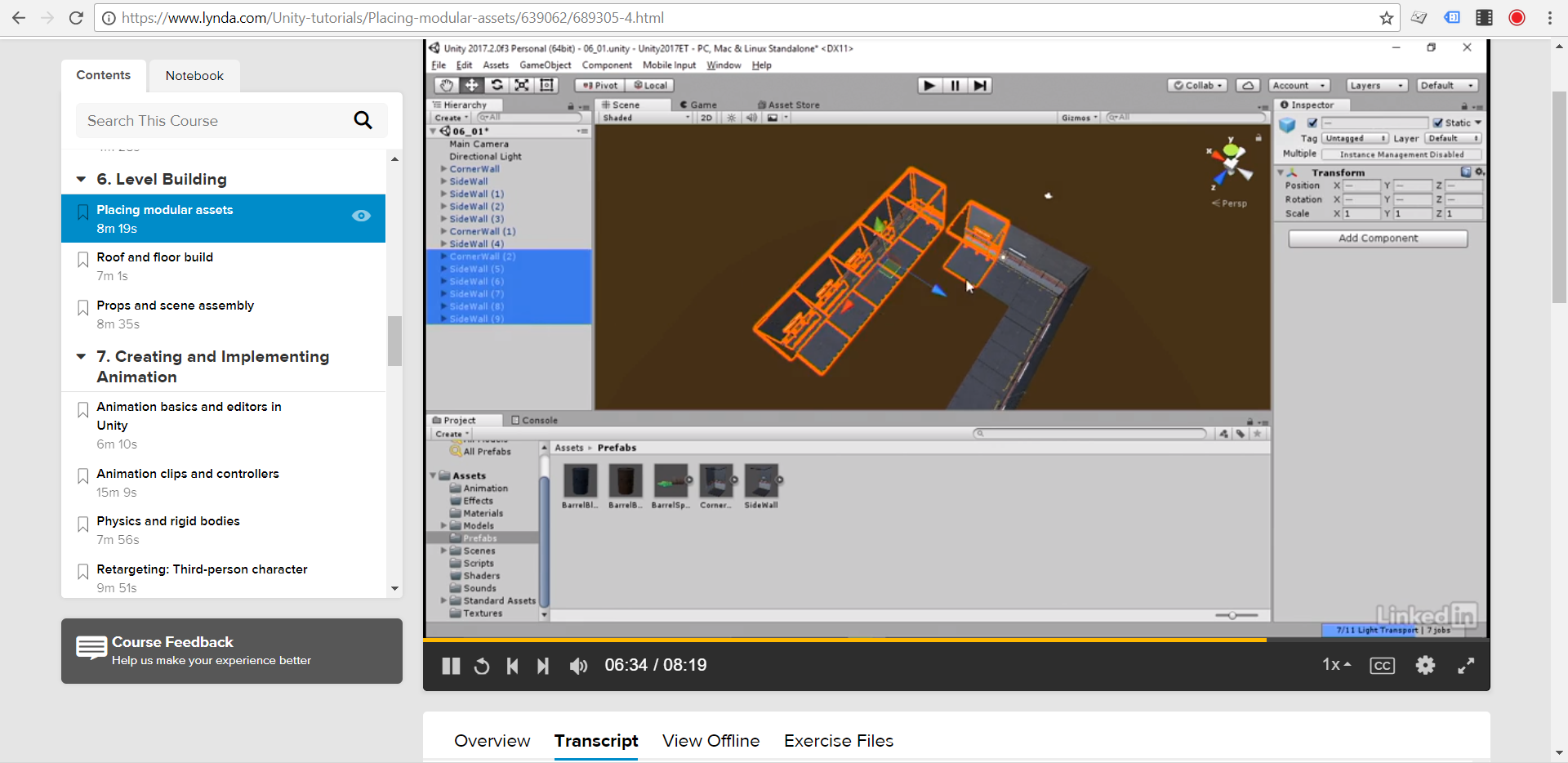Select the Unity Rect Transform tool

coord(547,85)
